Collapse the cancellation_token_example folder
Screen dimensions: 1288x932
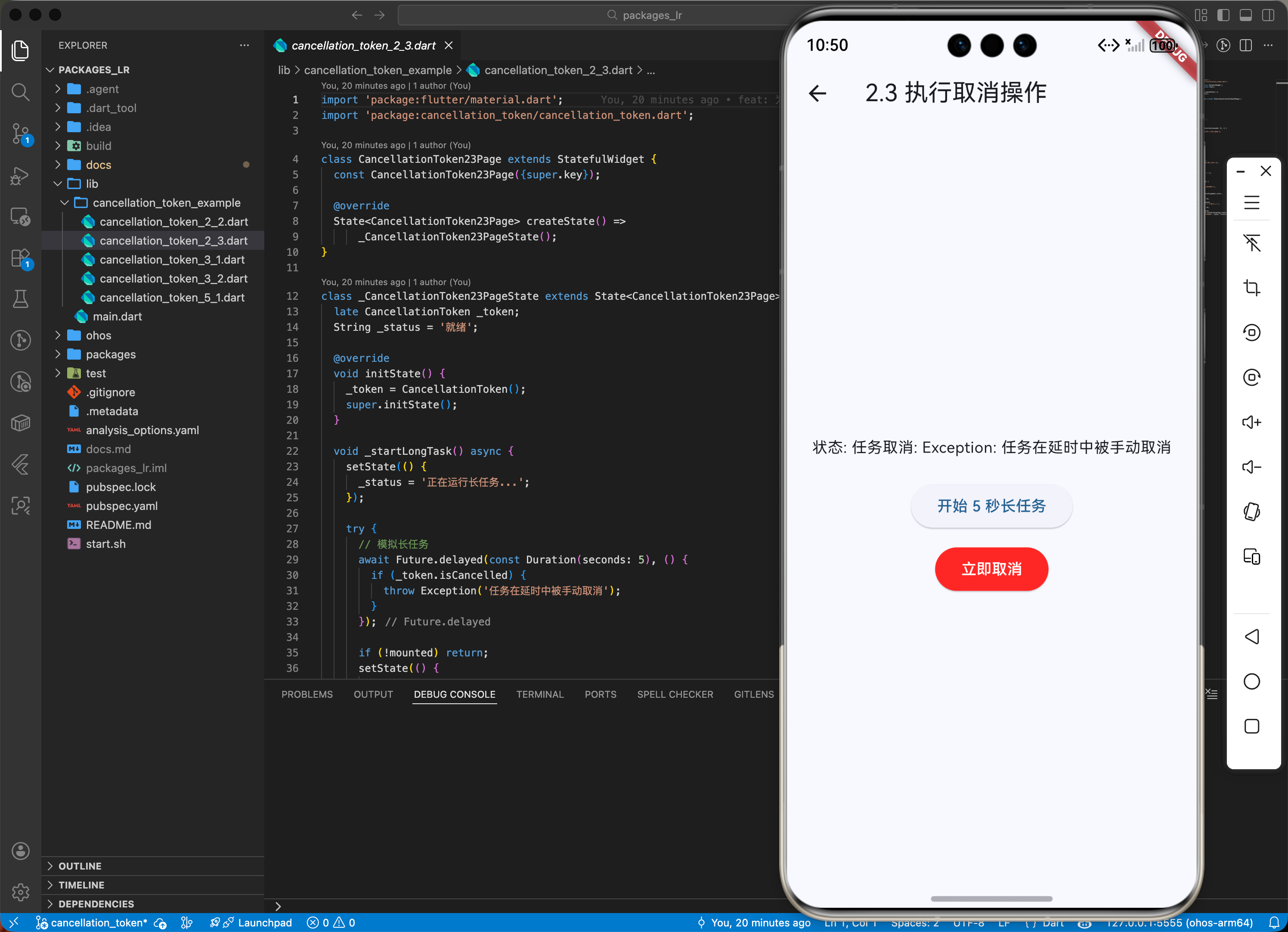coord(167,203)
